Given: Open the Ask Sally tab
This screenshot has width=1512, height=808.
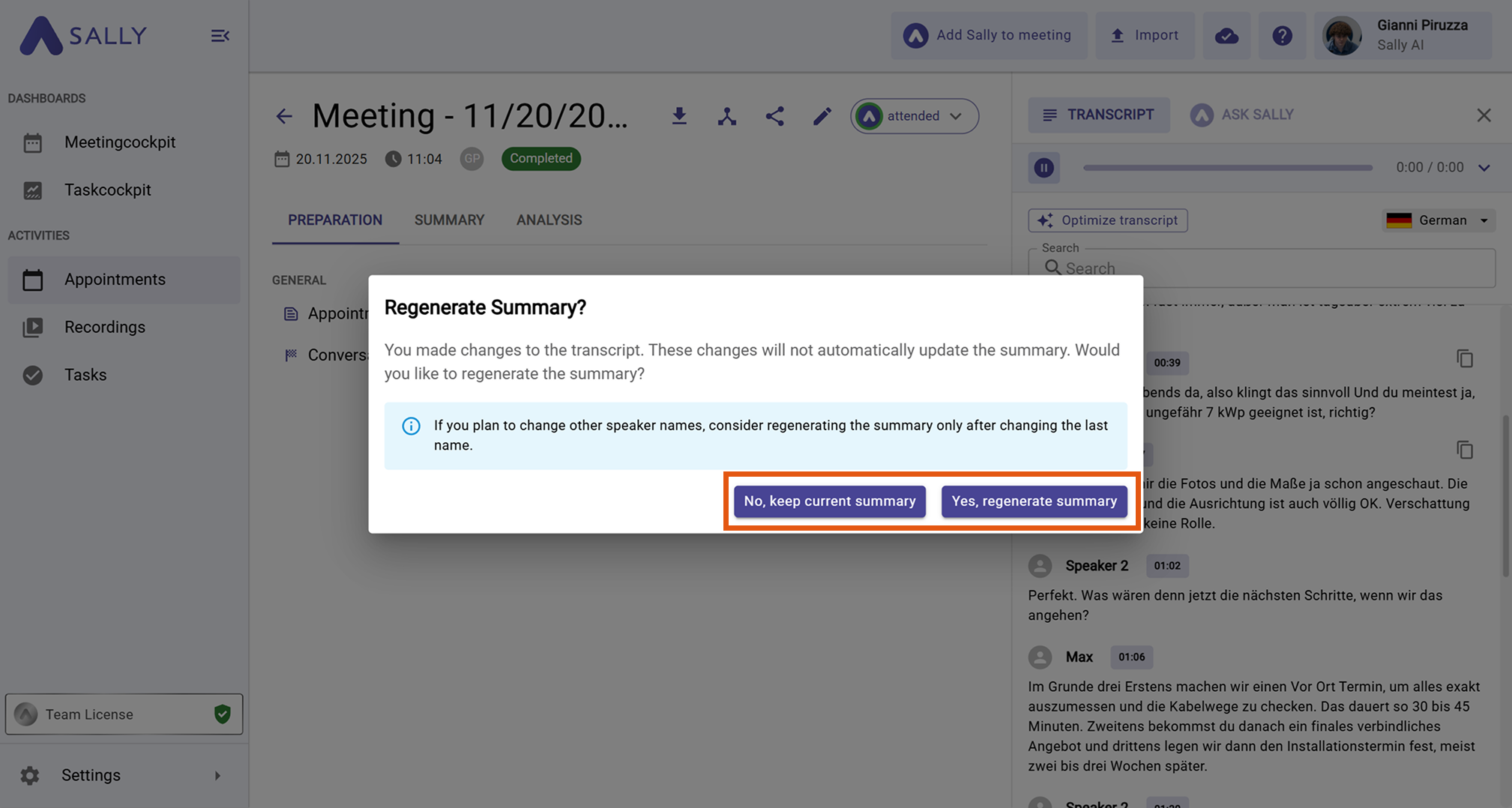Looking at the screenshot, I should tap(1242, 115).
